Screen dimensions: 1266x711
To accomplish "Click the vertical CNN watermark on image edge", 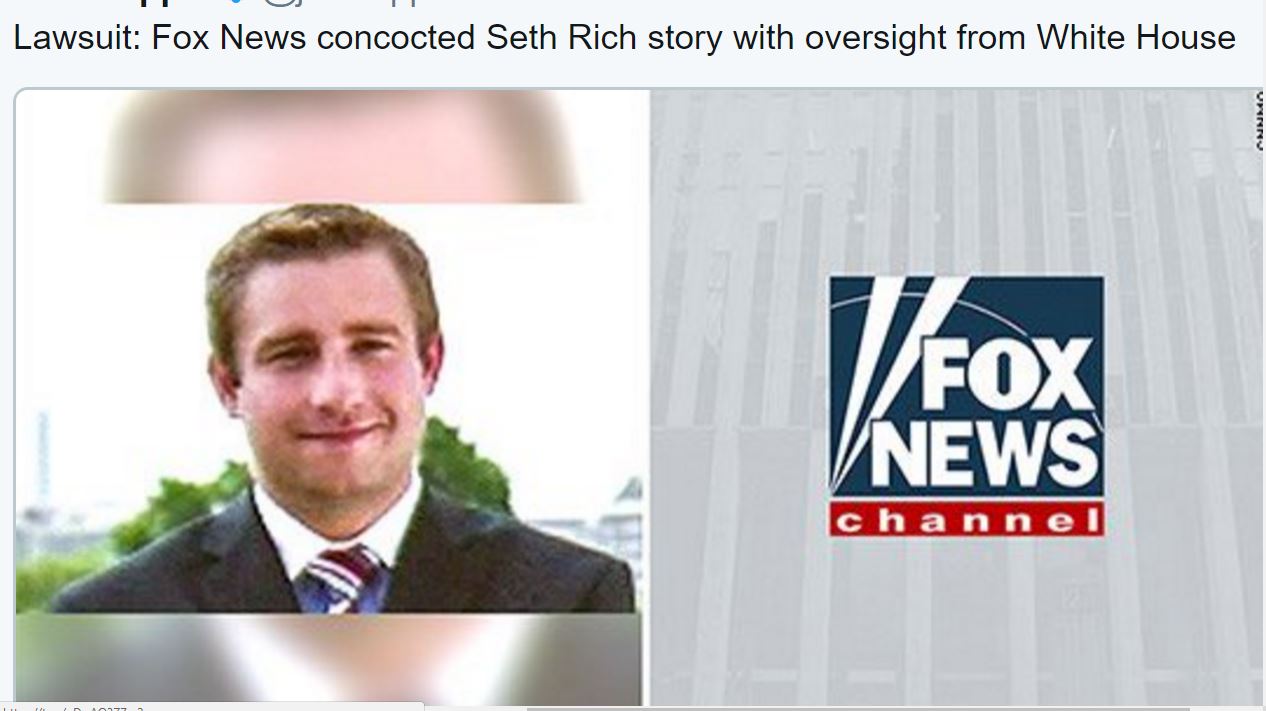I will point(1259,120).
